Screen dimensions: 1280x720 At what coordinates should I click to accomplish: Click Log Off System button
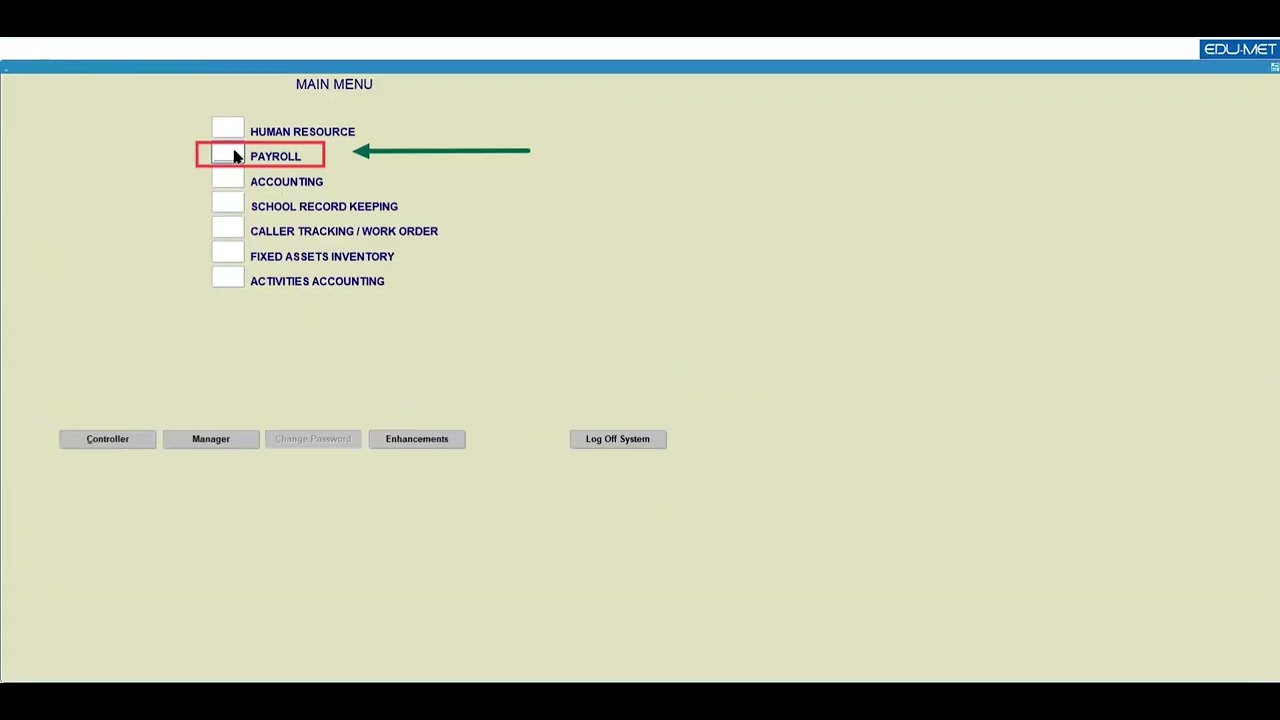click(618, 439)
